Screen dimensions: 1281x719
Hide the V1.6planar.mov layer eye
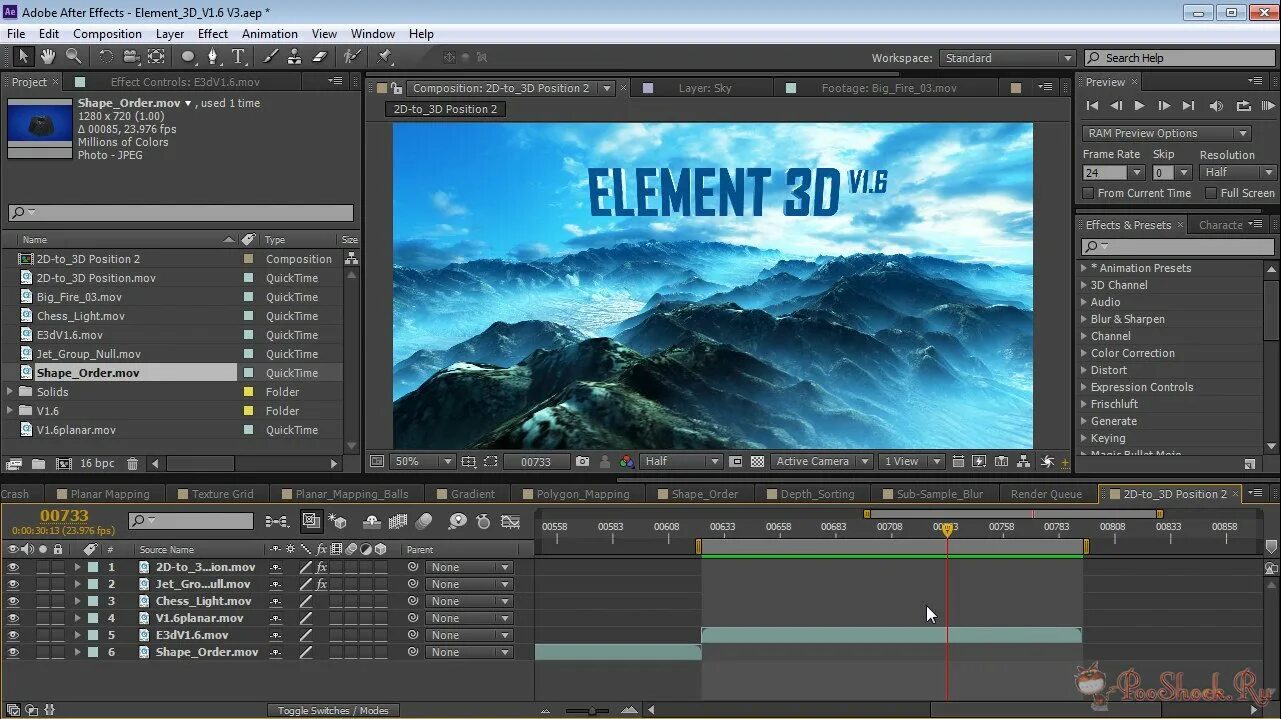tap(13, 618)
